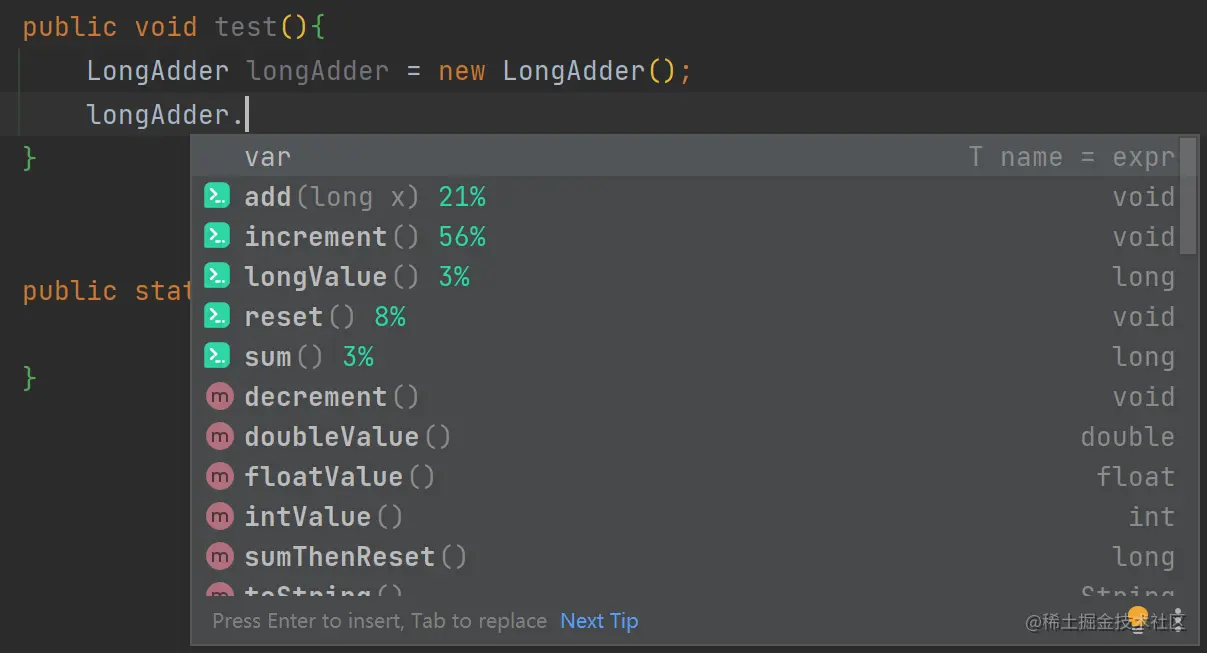Screen dimensions: 1207x653
Task: Click the method icon beside floatValue()
Action: tap(218, 476)
